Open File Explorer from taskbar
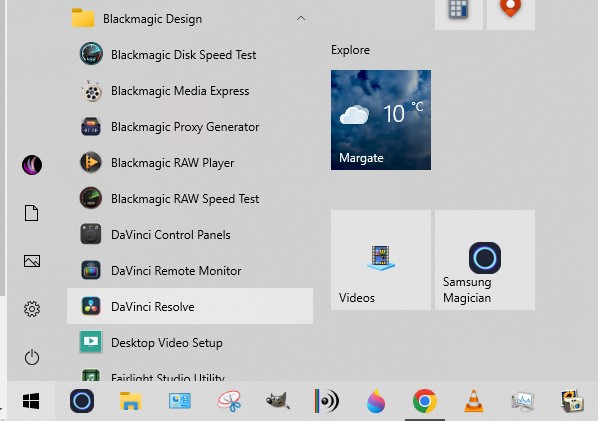Image resolution: width=598 pixels, height=421 pixels. coord(131,401)
